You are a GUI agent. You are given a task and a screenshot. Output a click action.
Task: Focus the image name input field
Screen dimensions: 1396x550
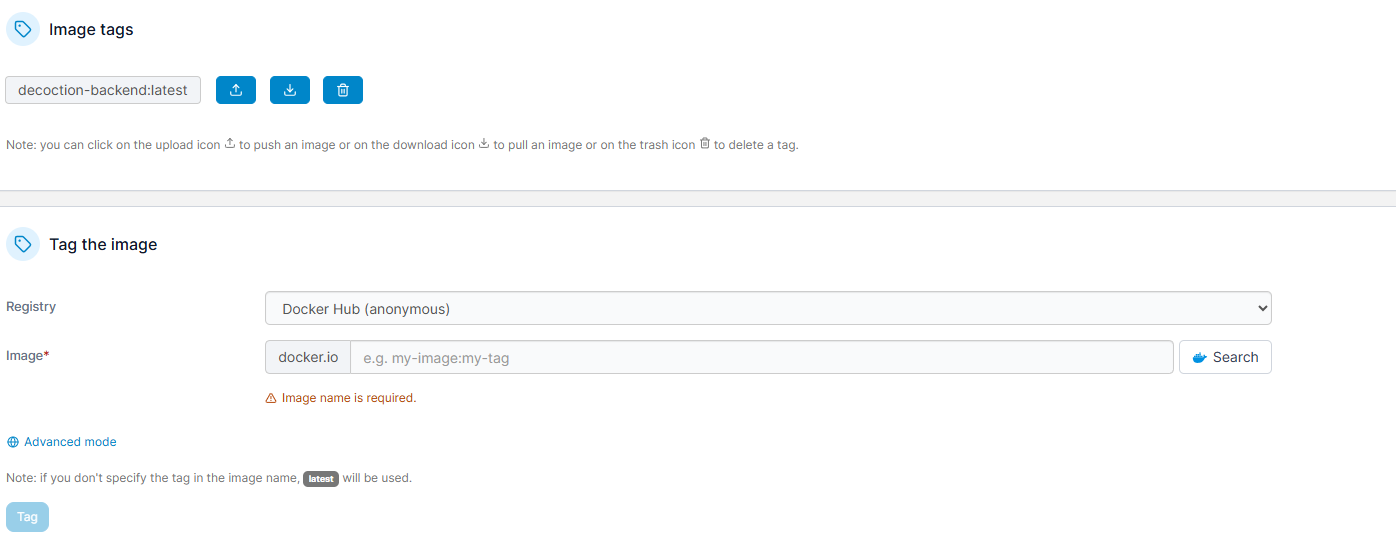(x=761, y=357)
